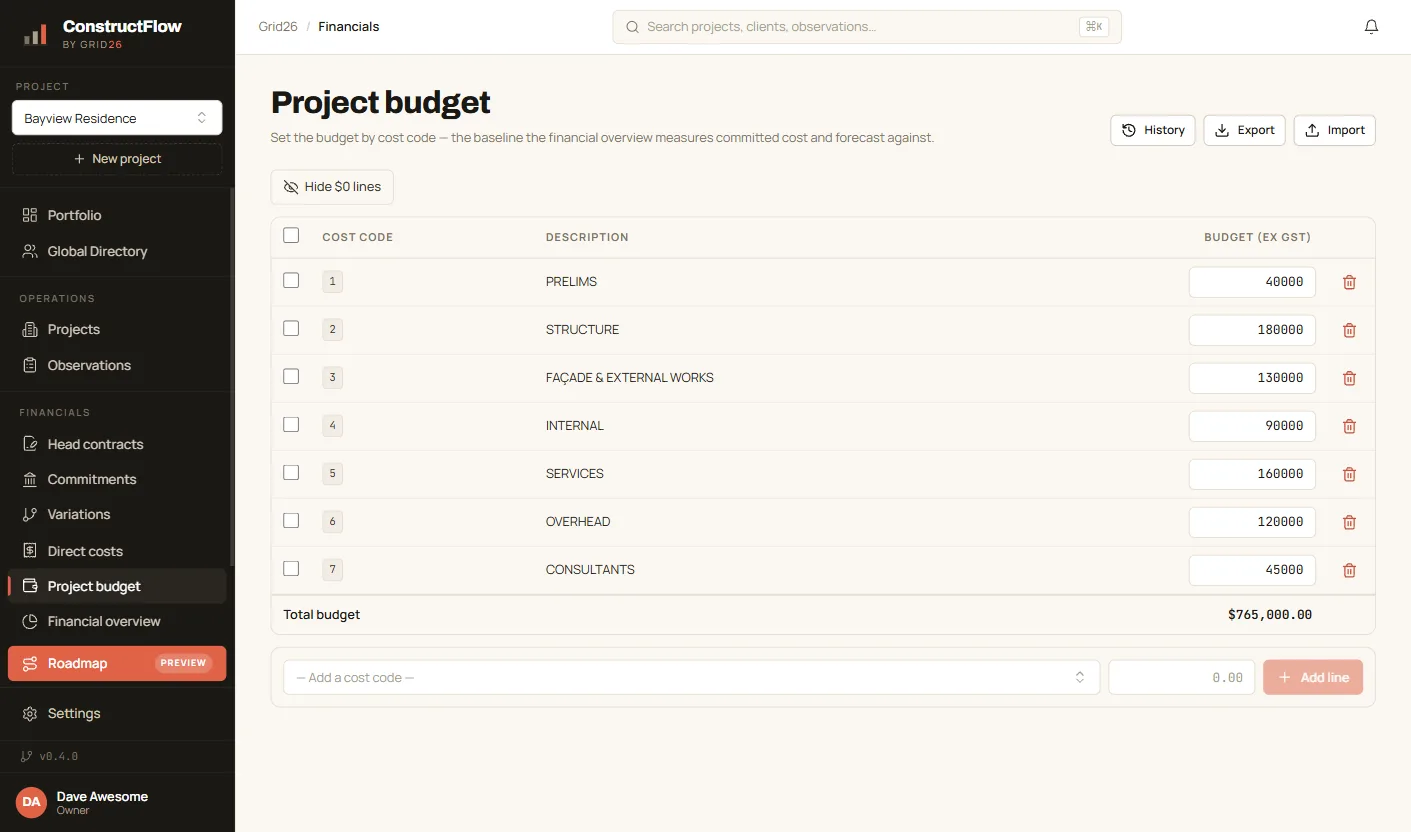Image resolution: width=1411 pixels, height=832 pixels.
Task: Edit the CONSULTANTS budget 45000 field
Action: pyautogui.click(x=1252, y=570)
